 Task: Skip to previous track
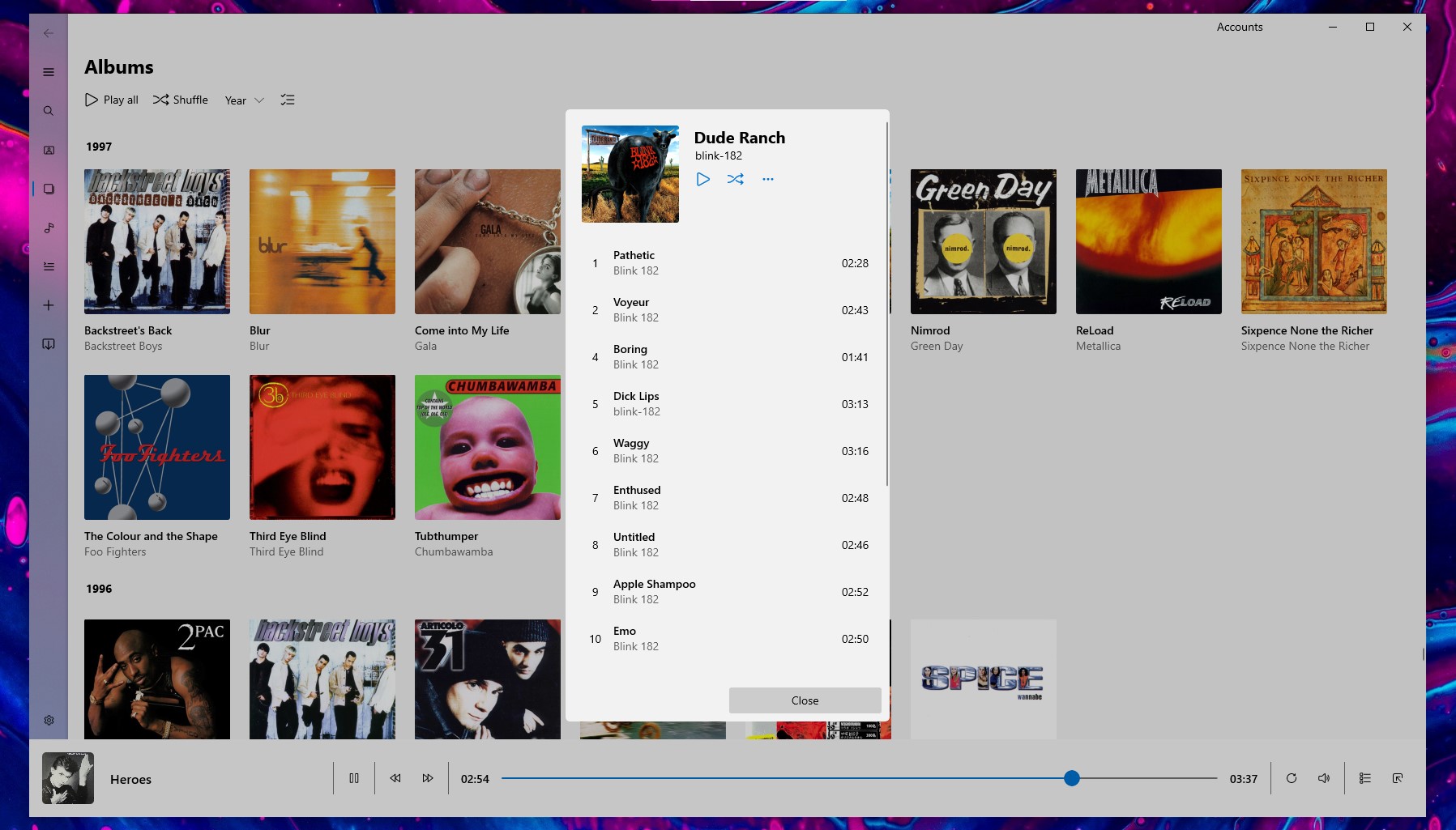[395, 778]
